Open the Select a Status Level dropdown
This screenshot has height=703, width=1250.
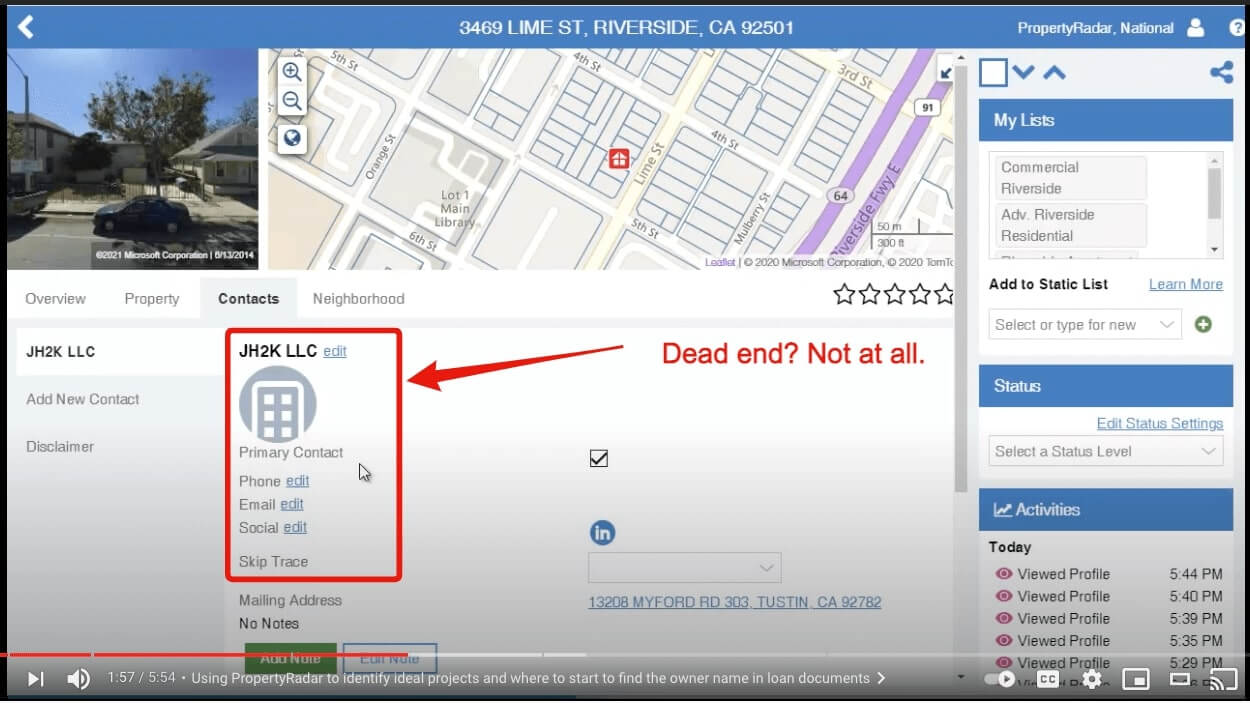(1106, 451)
